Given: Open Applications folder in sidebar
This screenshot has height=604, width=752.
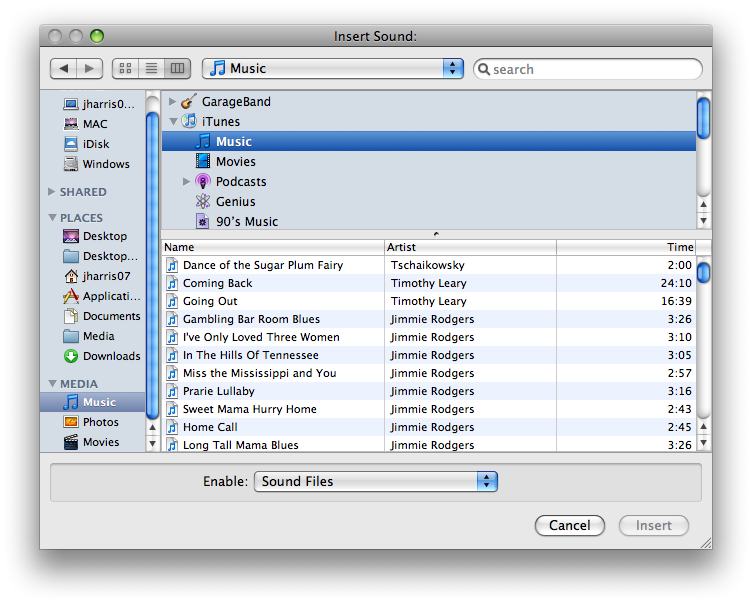Looking at the screenshot, I should point(110,296).
